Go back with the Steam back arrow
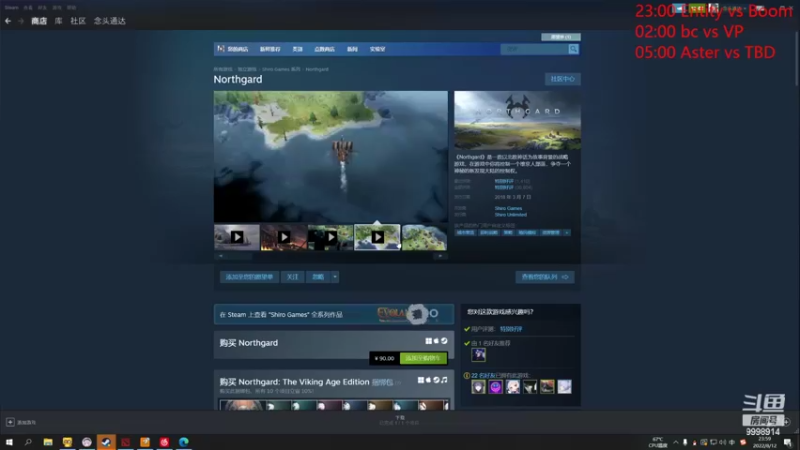The image size is (800, 450). (8, 21)
